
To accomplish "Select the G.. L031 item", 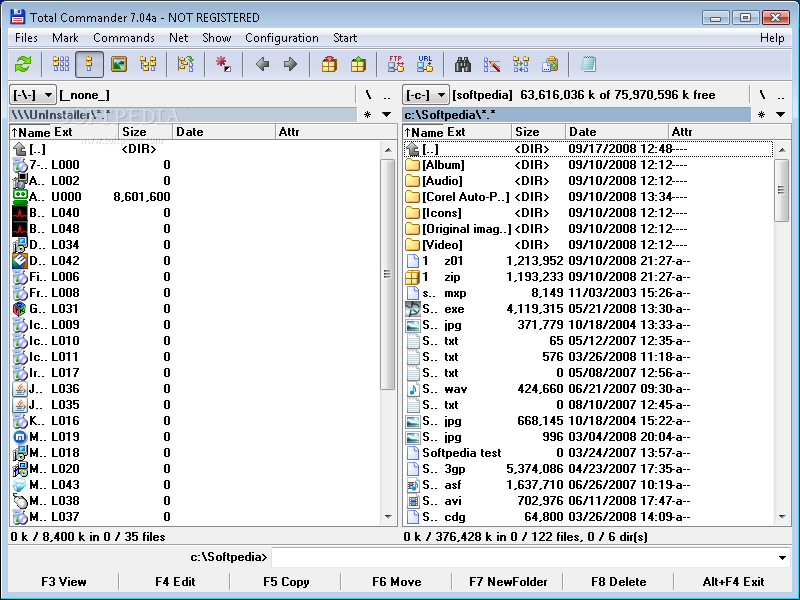I will click(194, 309).
